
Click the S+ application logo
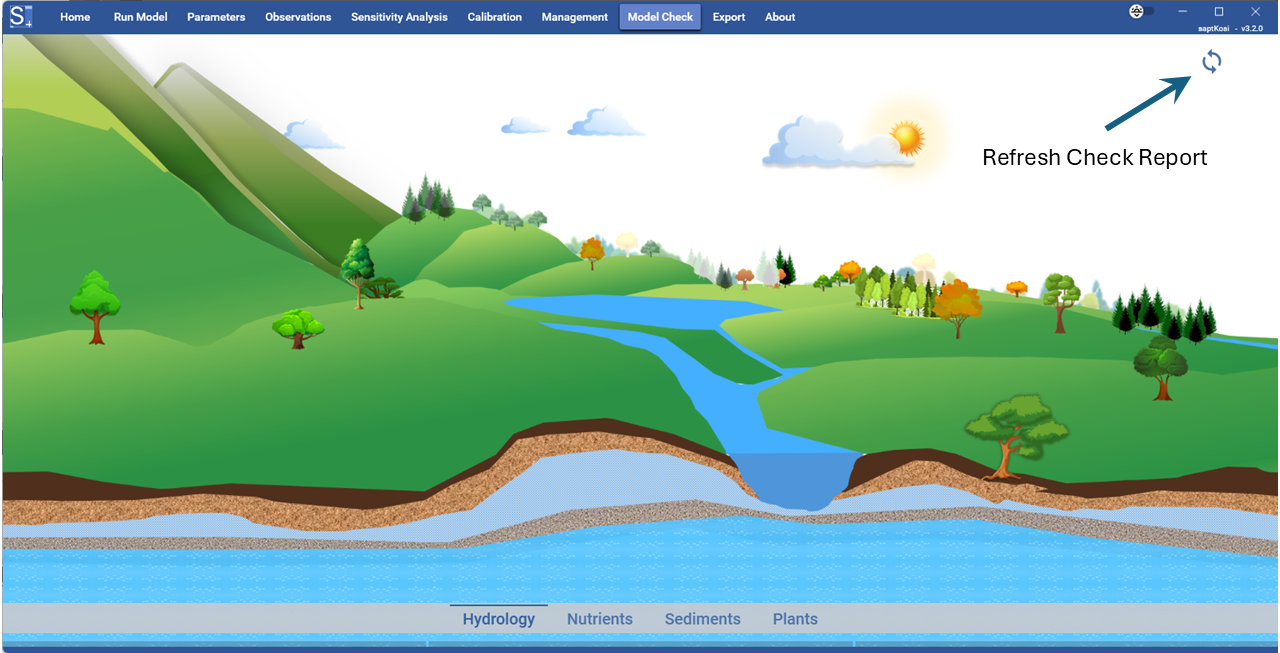pyautogui.click(x=21, y=16)
